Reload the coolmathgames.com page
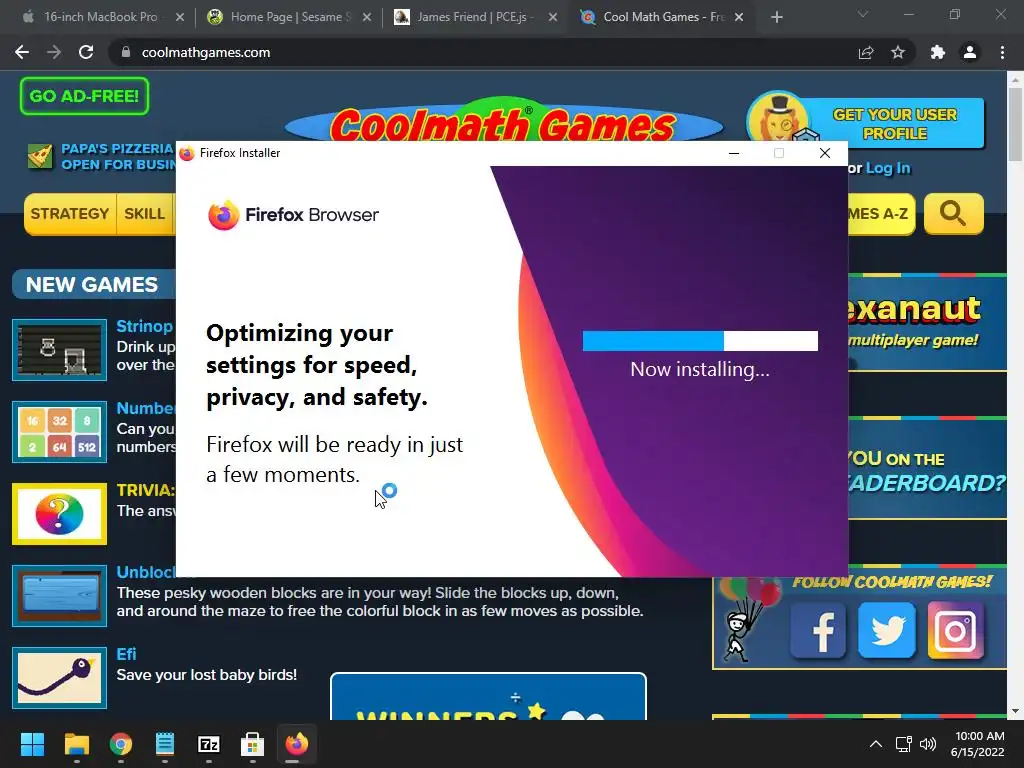 coord(86,52)
